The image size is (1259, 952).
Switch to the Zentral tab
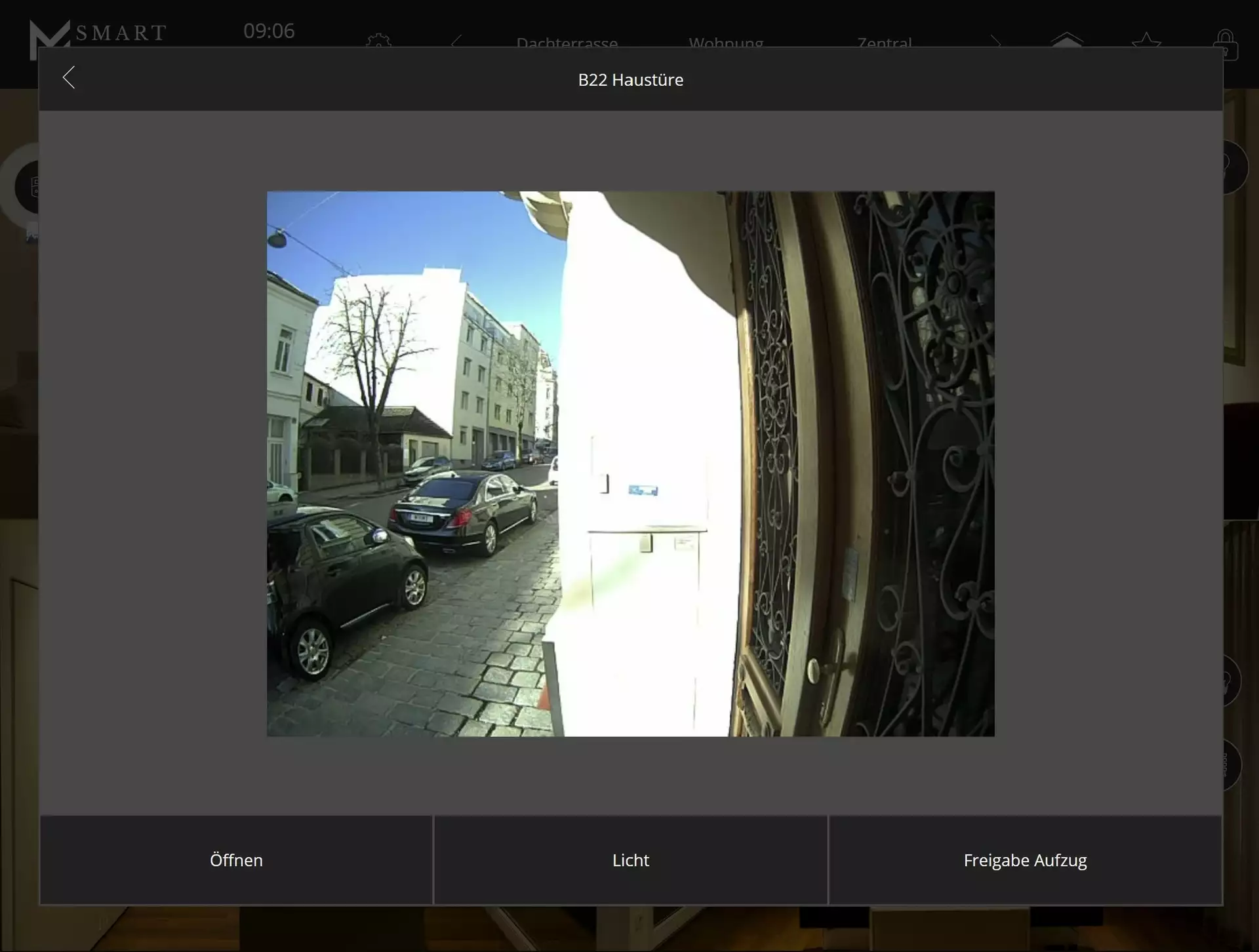884,42
